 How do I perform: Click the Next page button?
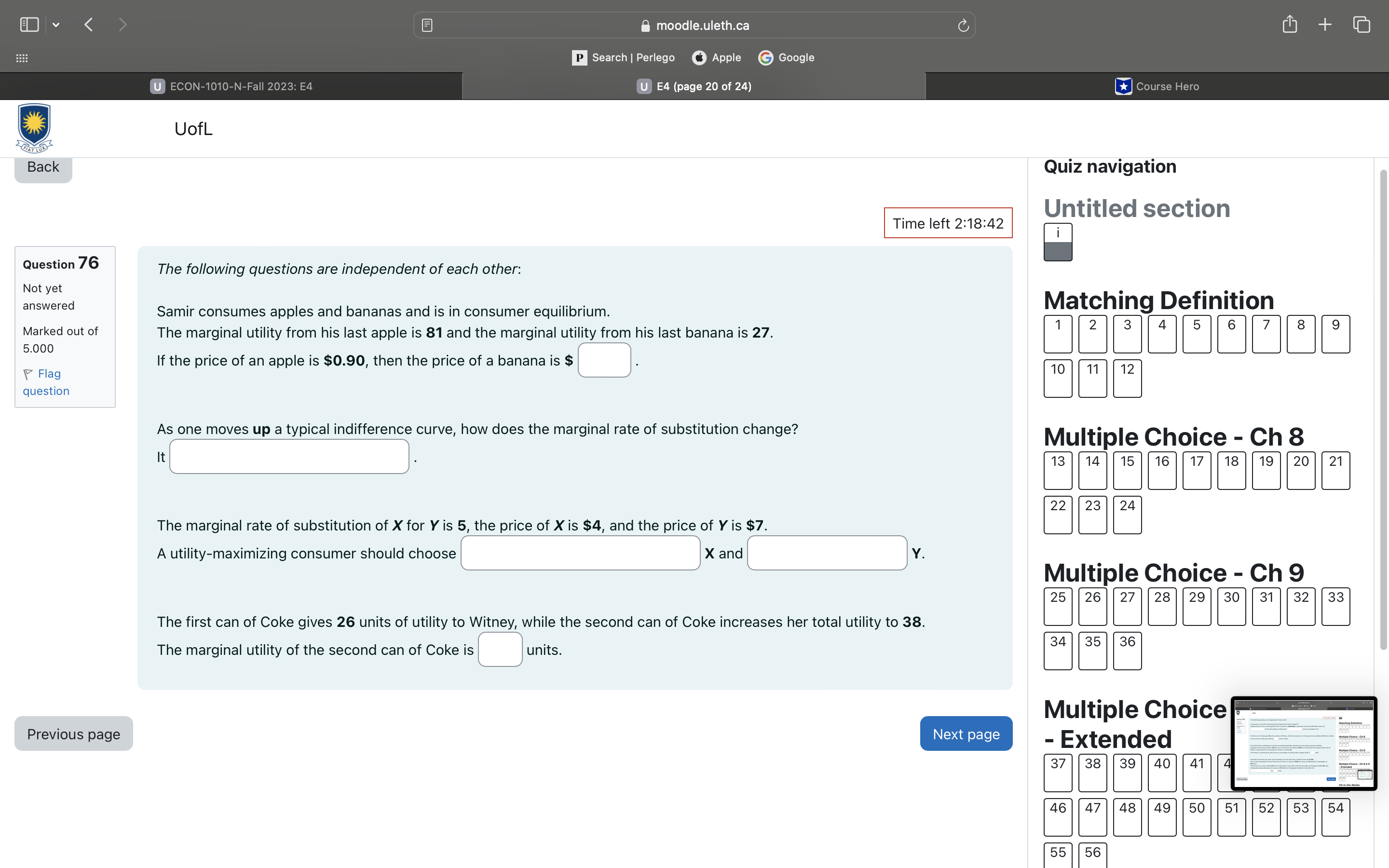coord(966,733)
